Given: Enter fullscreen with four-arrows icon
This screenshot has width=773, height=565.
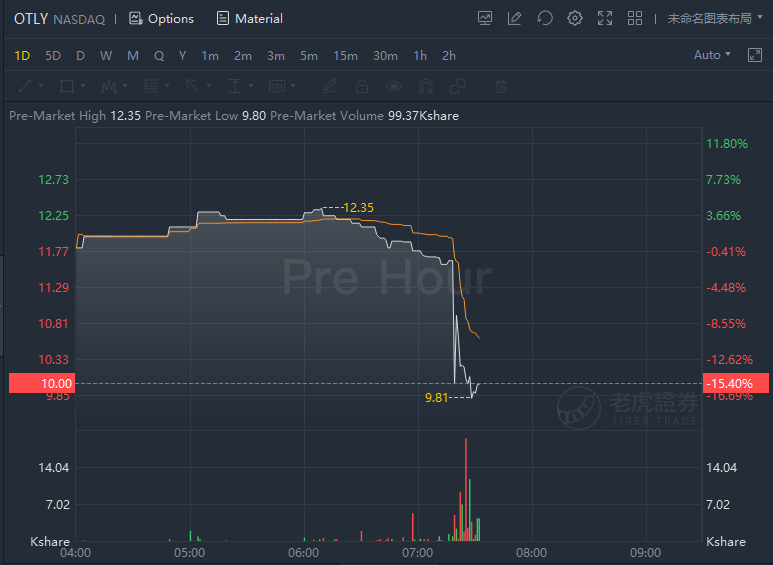Looking at the screenshot, I should (x=604, y=19).
